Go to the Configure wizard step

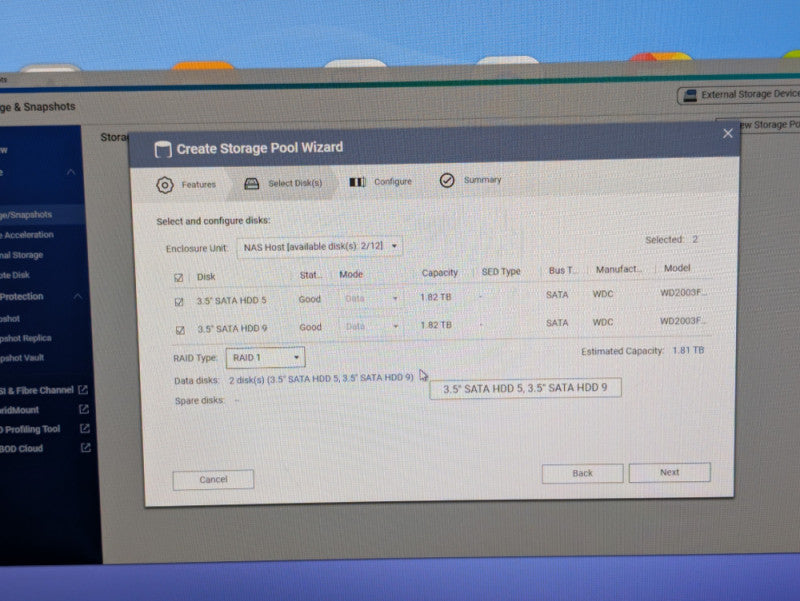pos(381,182)
